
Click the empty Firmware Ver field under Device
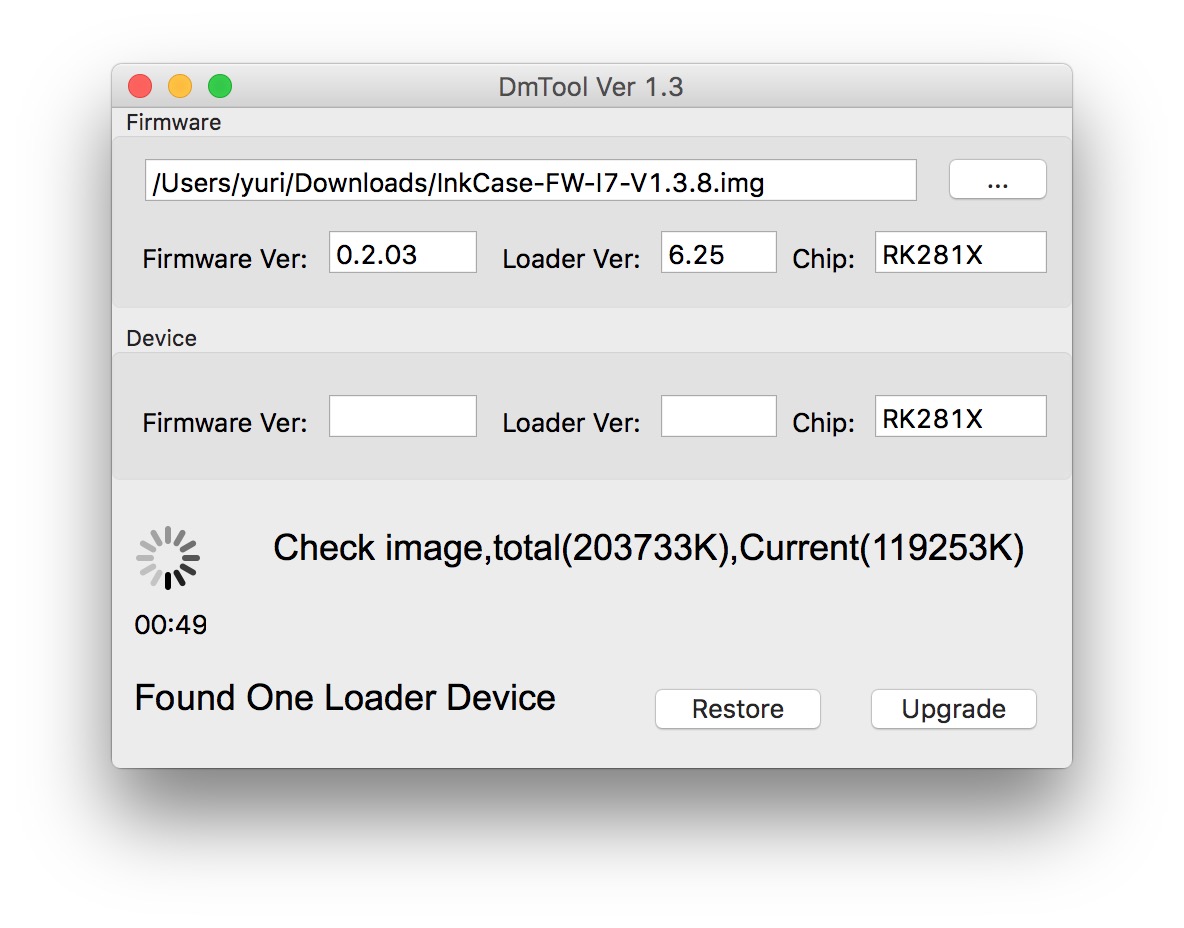coord(402,417)
